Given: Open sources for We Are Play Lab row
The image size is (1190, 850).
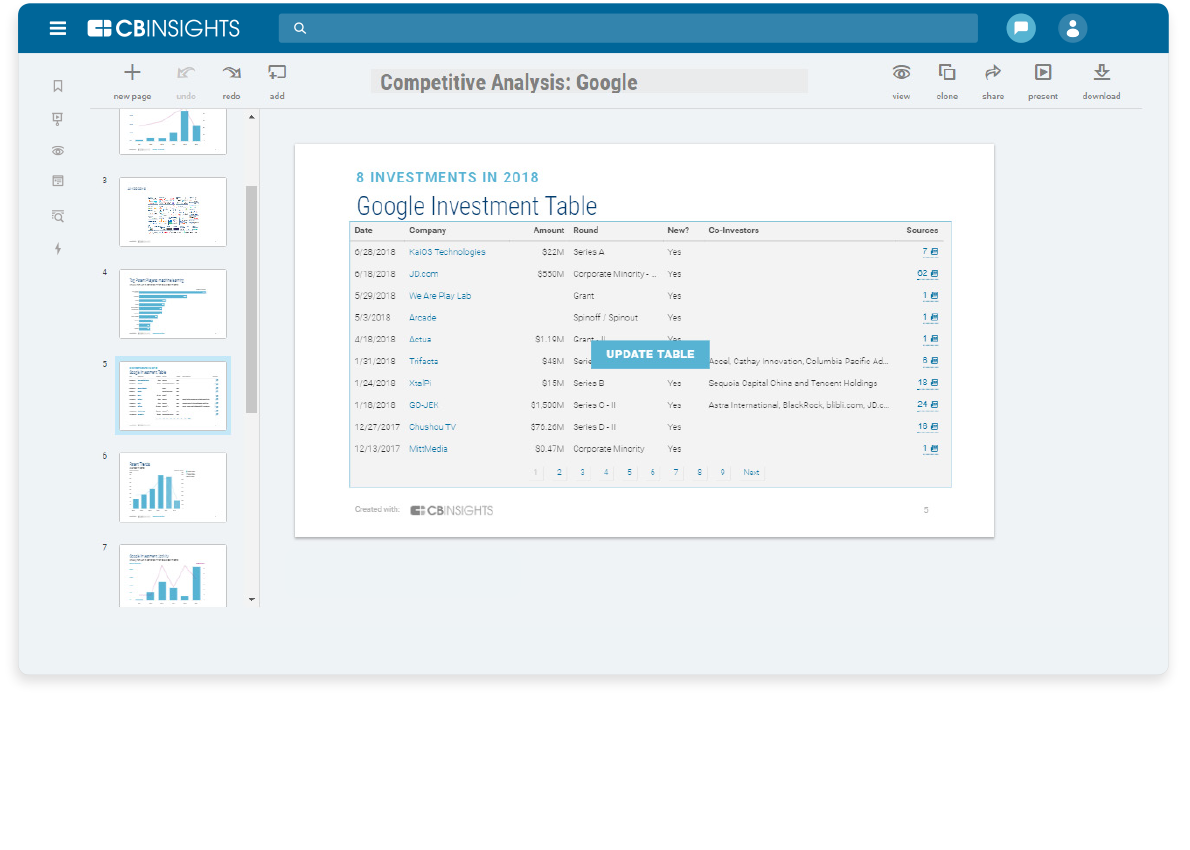Looking at the screenshot, I should pyautogui.click(x=930, y=296).
